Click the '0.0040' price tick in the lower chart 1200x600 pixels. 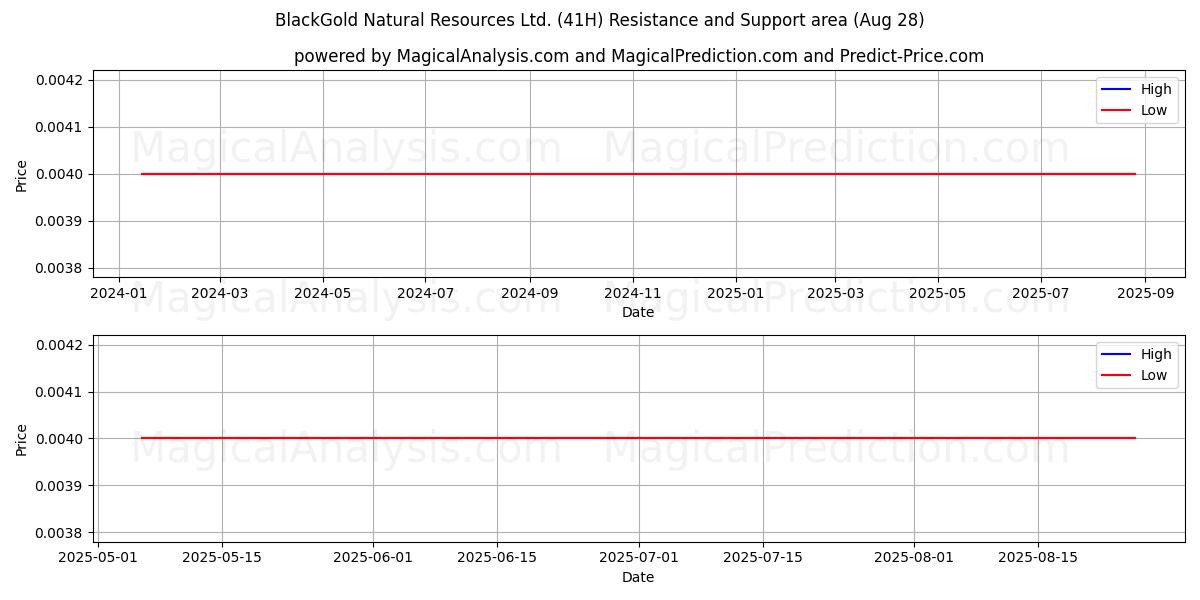click(62, 438)
